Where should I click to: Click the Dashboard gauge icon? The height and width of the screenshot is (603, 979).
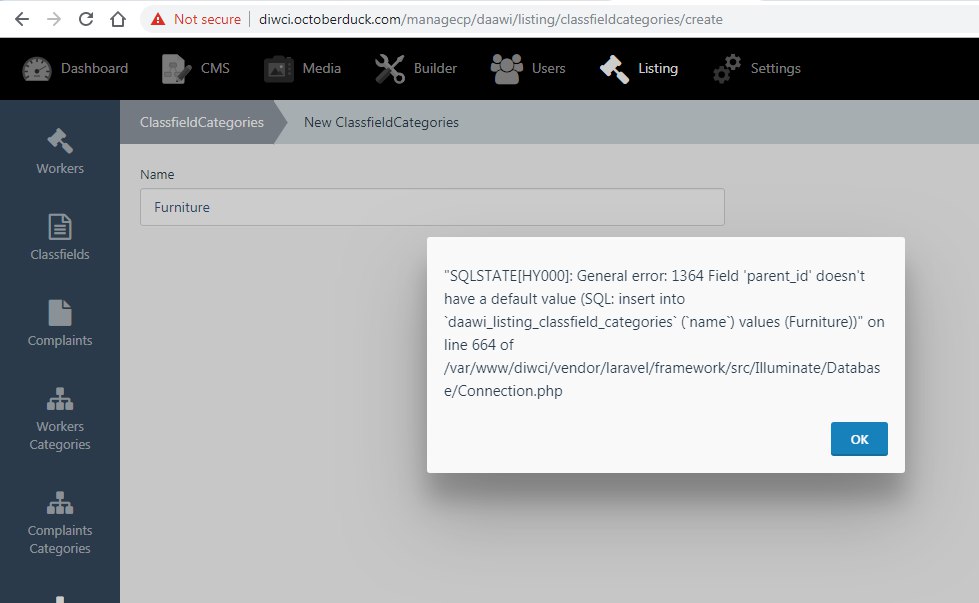pyautogui.click(x=37, y=69)
